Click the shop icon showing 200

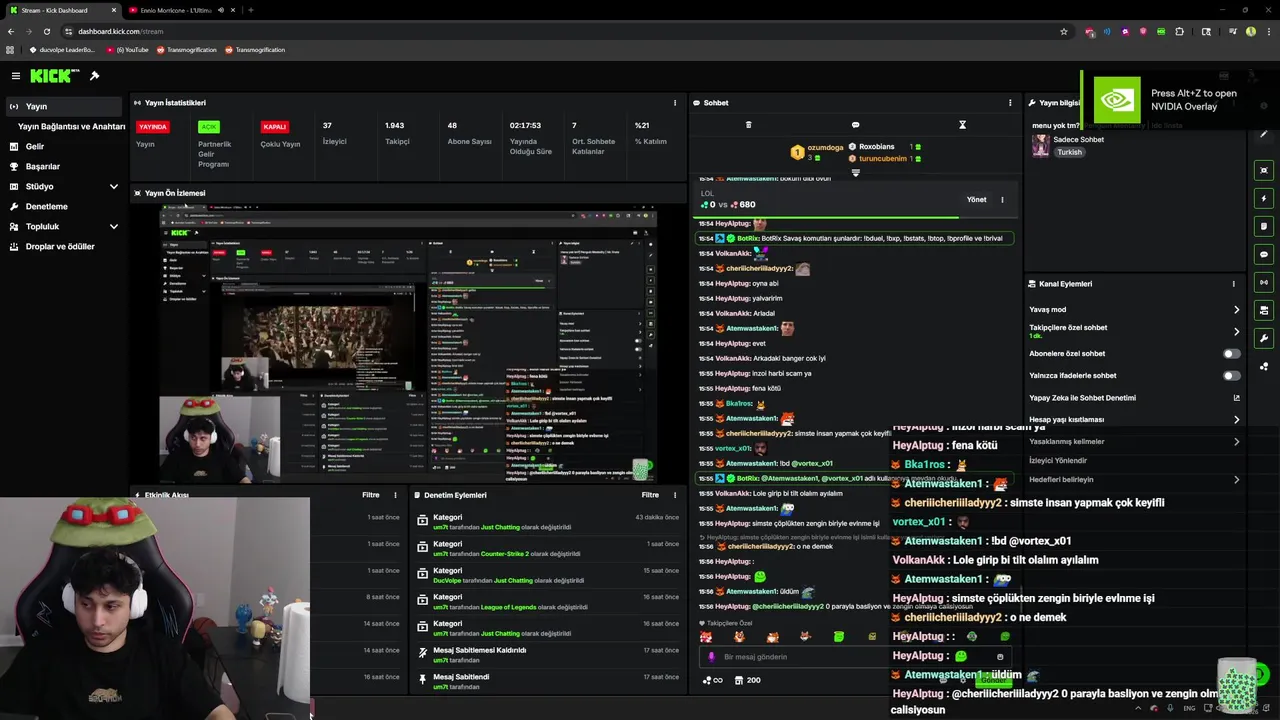click(x=747, y=680)
